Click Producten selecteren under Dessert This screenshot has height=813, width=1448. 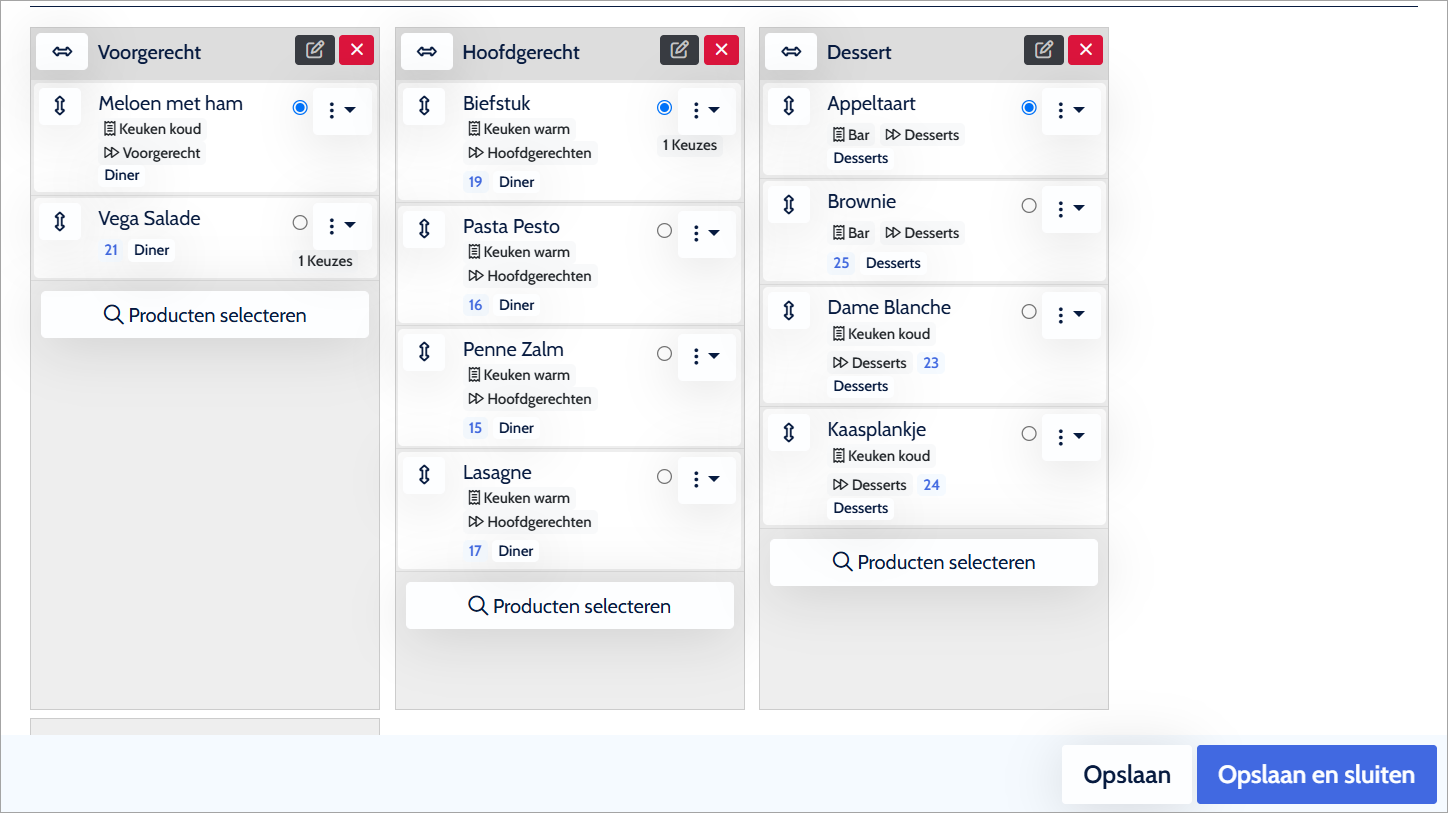click(x=934, y=562)
